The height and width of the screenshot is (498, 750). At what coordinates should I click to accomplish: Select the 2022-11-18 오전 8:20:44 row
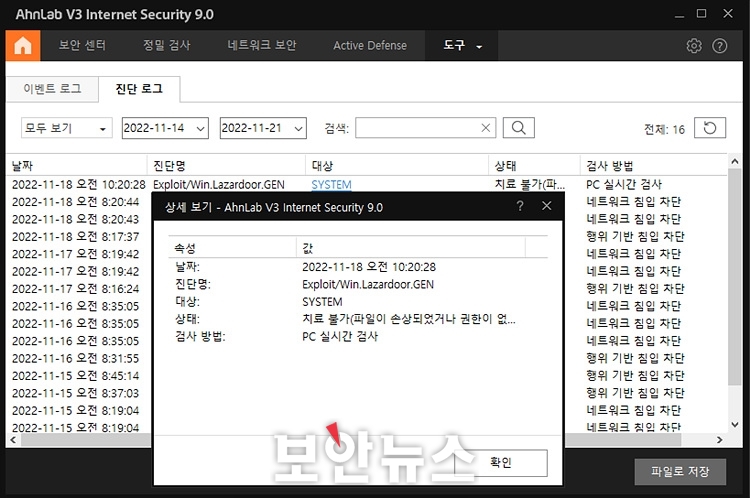point(78,202)
